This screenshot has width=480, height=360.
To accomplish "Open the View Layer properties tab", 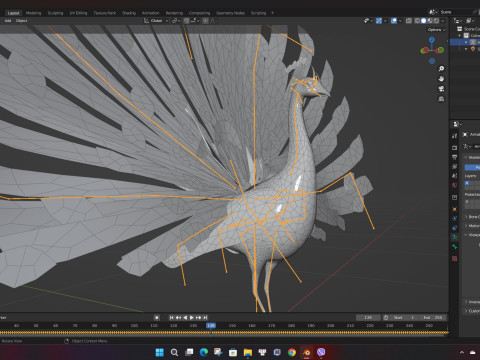I will click(x=454, y=166).
